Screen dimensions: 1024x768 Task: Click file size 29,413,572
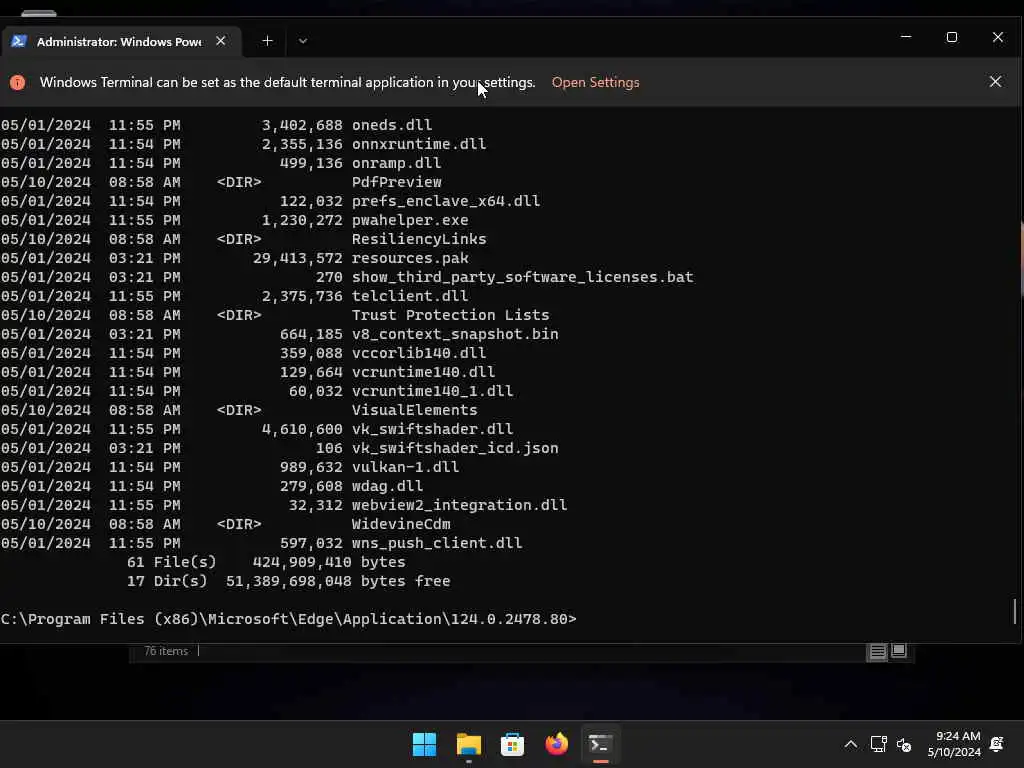[297, 258]
